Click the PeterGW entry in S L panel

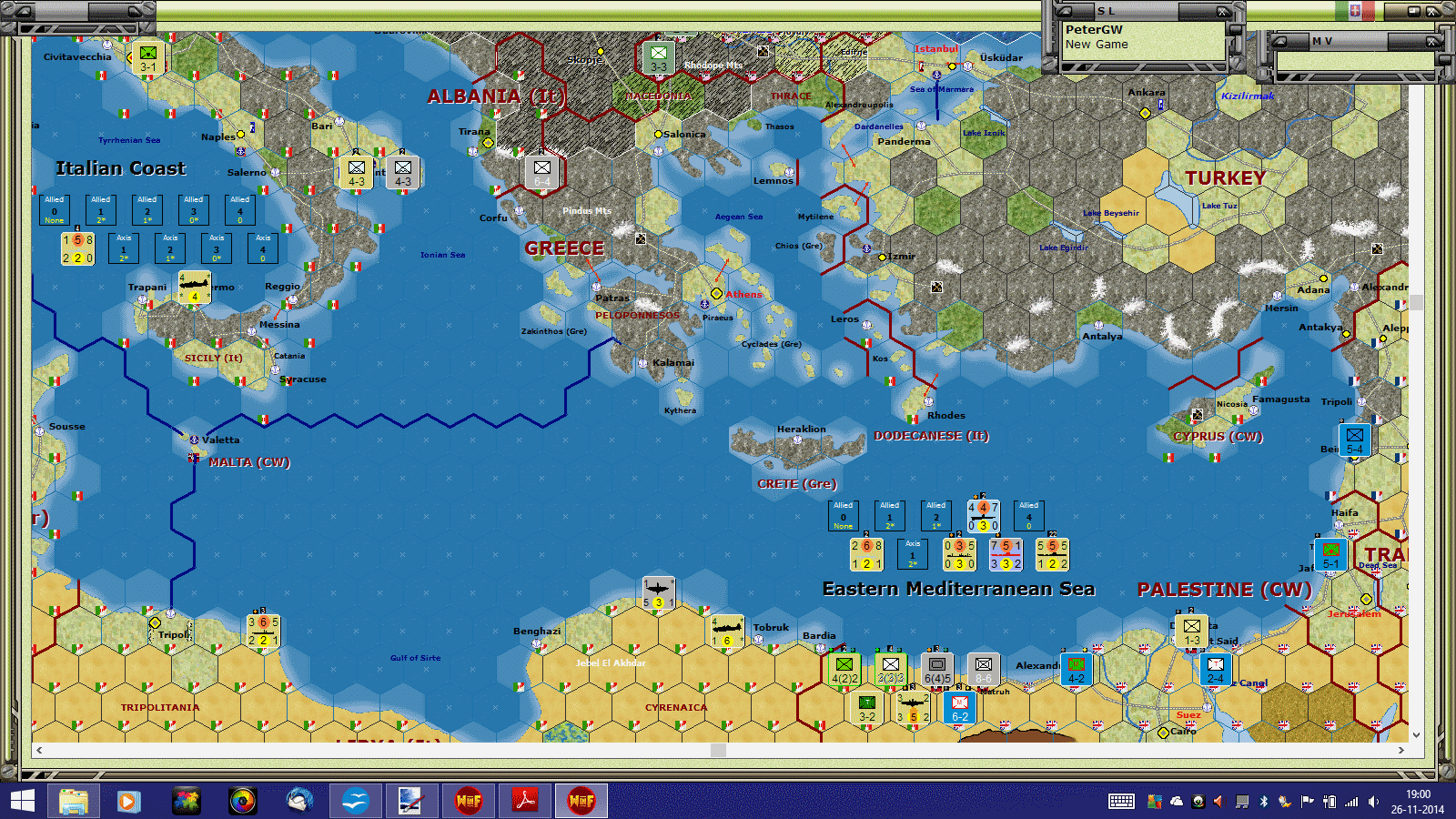[x=1094, y=29]
